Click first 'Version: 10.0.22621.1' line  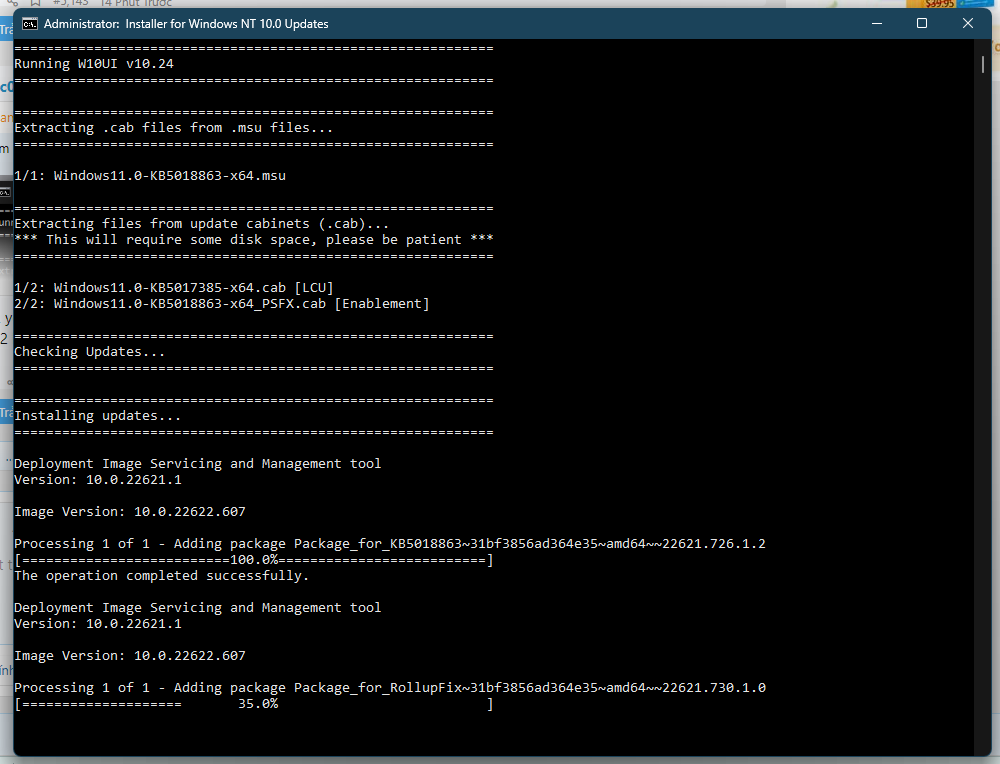point(98,480)
